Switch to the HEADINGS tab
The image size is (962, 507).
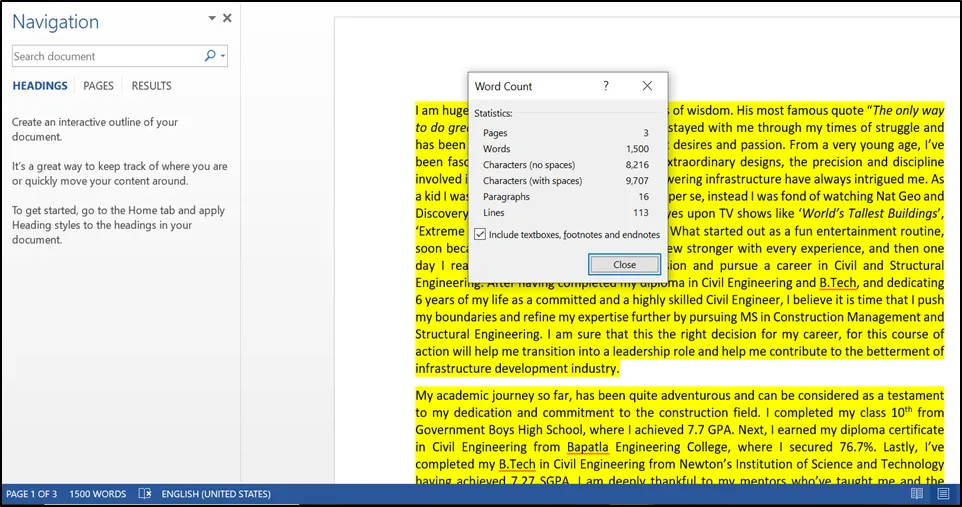click(40, 86)
